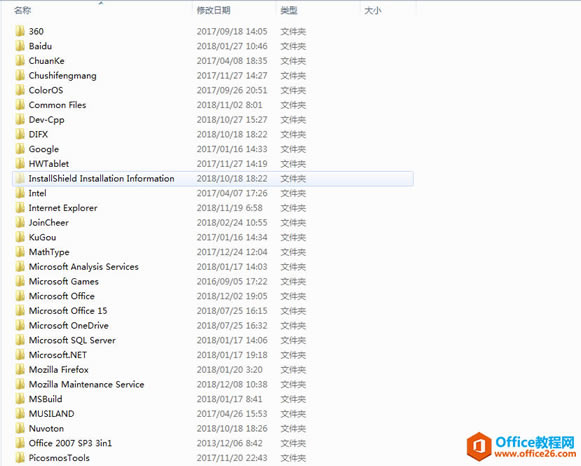
Task: Select the InstallShield Installation Information folder icon
Action: 20,179
